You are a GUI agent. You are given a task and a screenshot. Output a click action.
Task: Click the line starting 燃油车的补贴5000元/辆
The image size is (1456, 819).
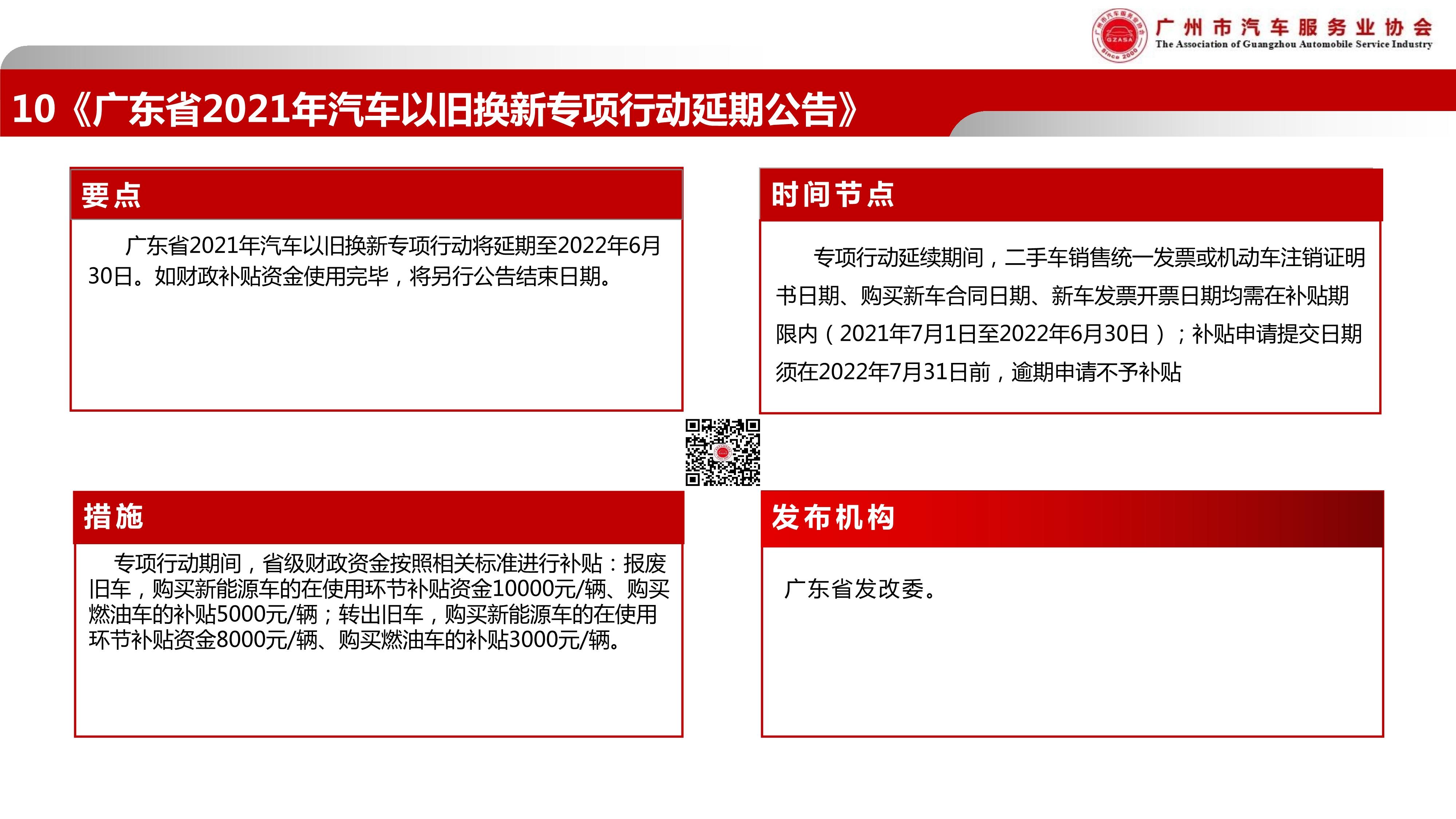pos(373,614)
